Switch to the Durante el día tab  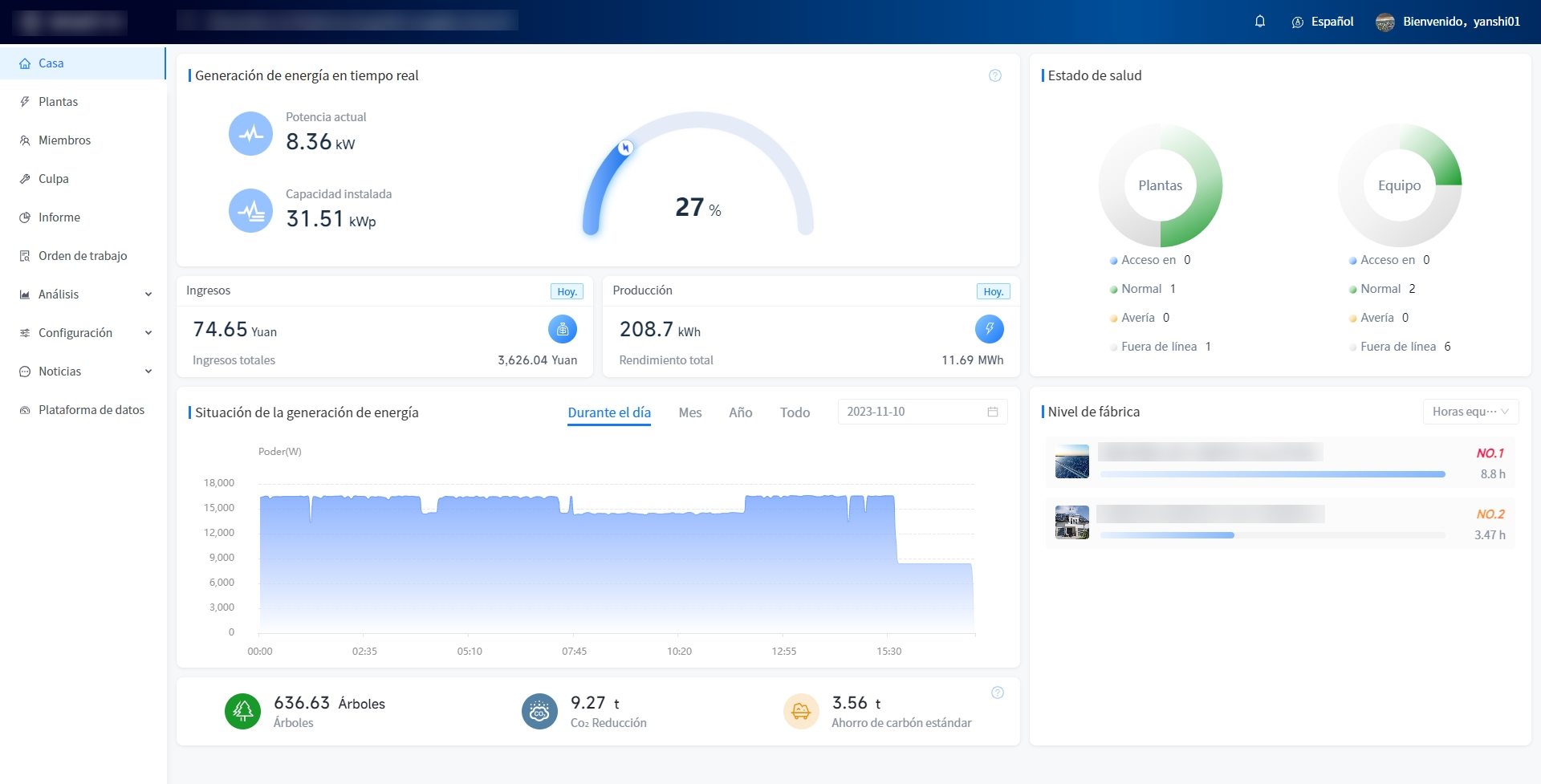[609, 412]
